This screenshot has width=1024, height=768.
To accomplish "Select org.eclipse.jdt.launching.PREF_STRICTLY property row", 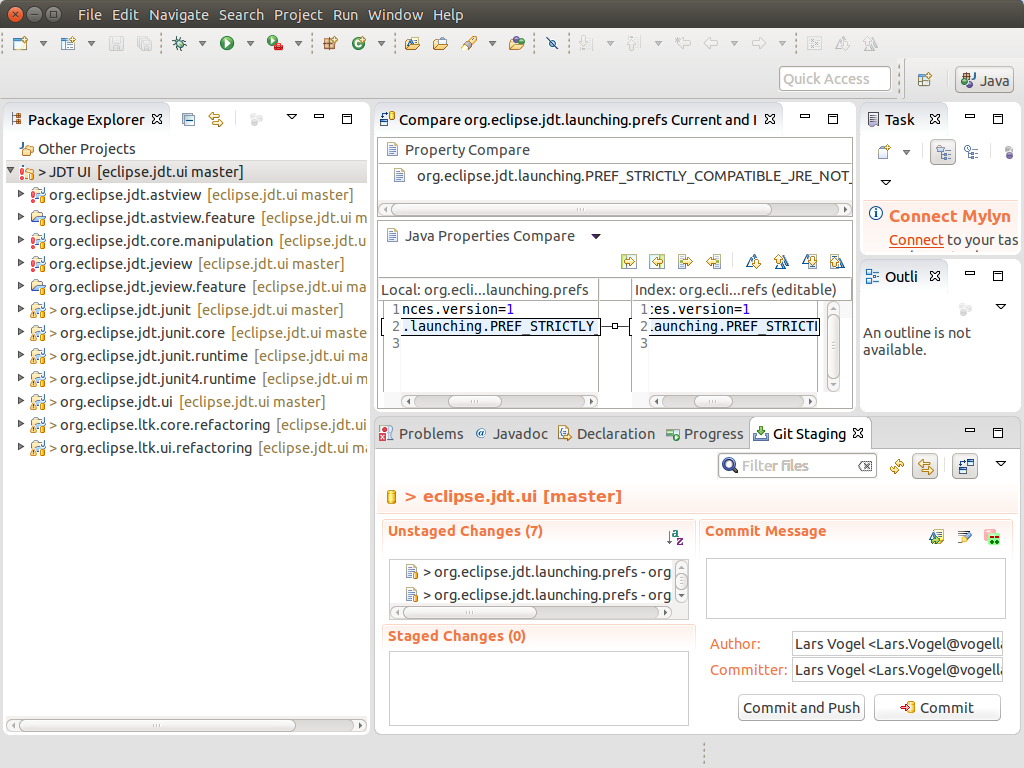I will (615, 176).
